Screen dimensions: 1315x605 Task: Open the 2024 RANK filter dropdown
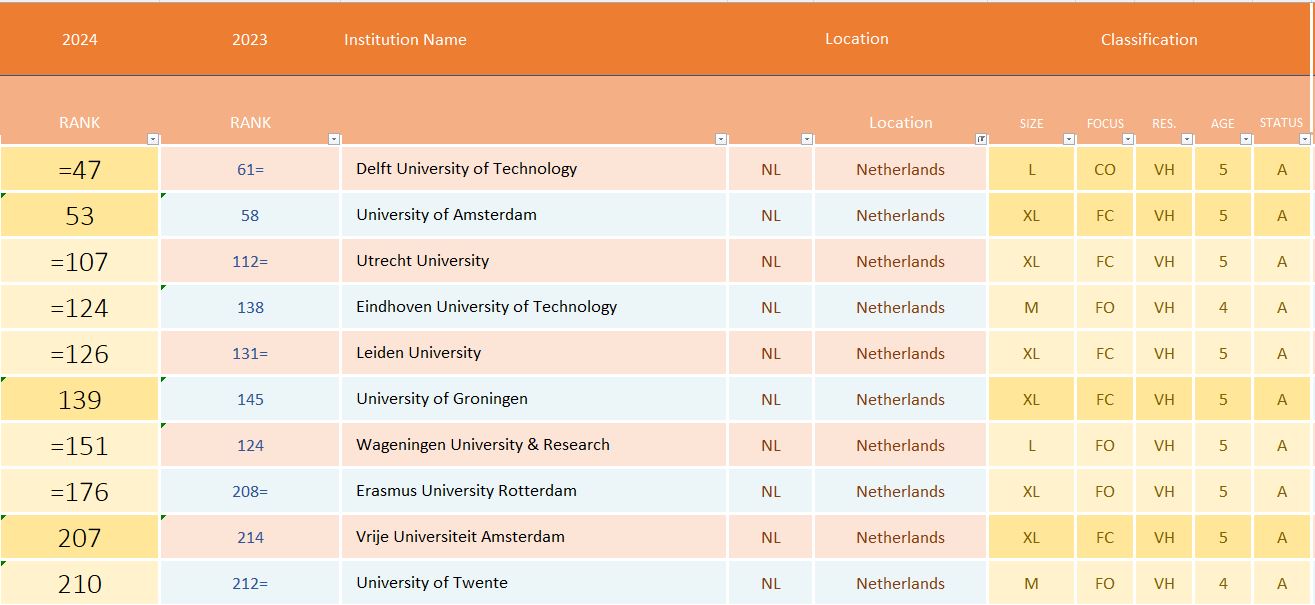153,139
